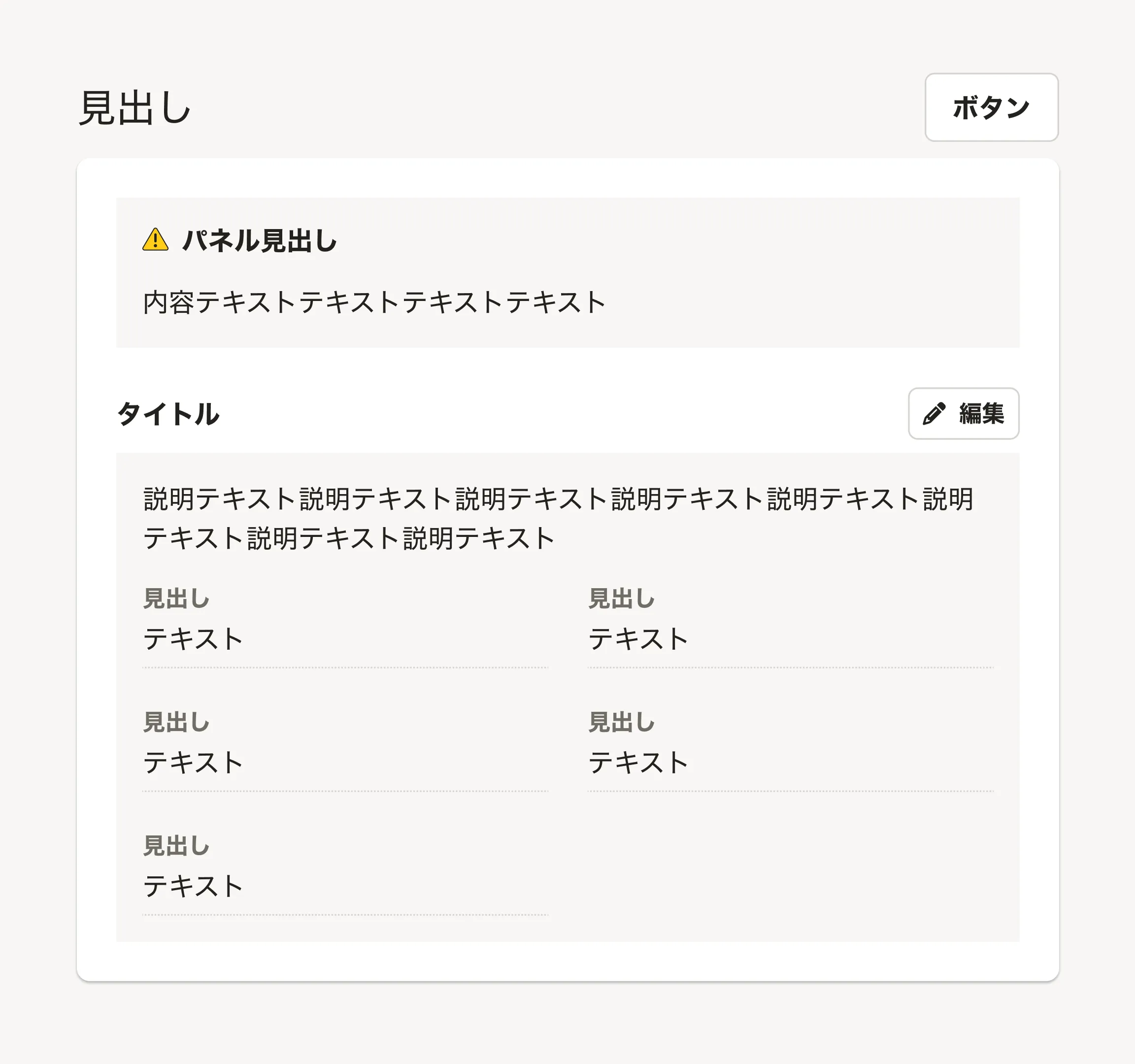
Task: Click テキスト value in first row, right column
Action: click(638, 639)
